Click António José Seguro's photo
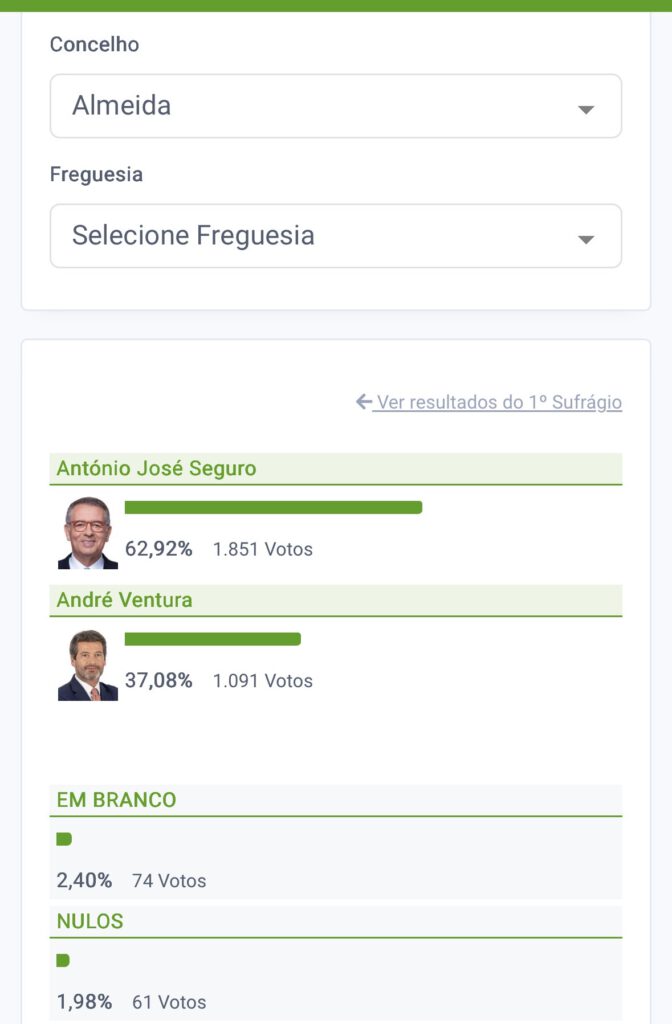 [88, 533]
